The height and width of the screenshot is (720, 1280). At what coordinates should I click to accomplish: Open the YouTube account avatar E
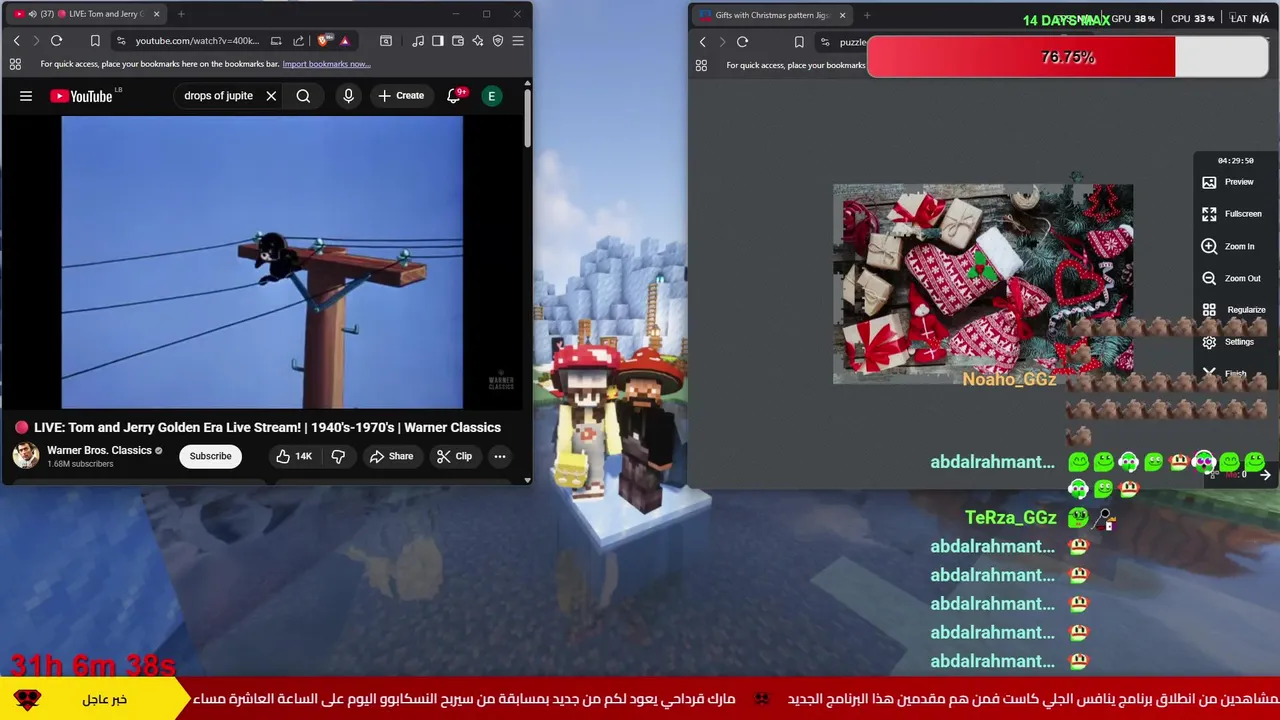491,96
